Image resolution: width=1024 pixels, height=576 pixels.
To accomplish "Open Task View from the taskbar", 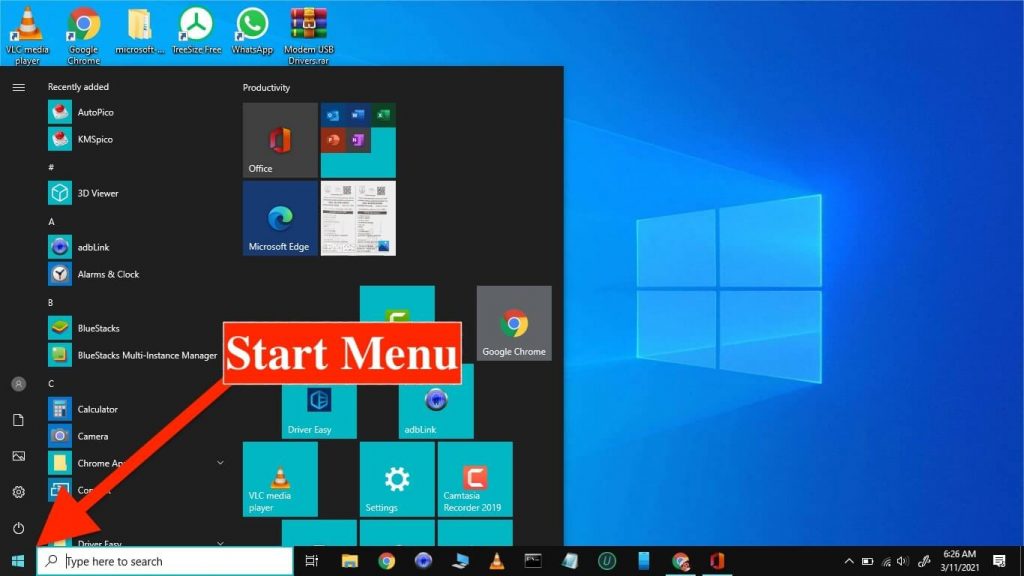I will (x=312, y=561).
